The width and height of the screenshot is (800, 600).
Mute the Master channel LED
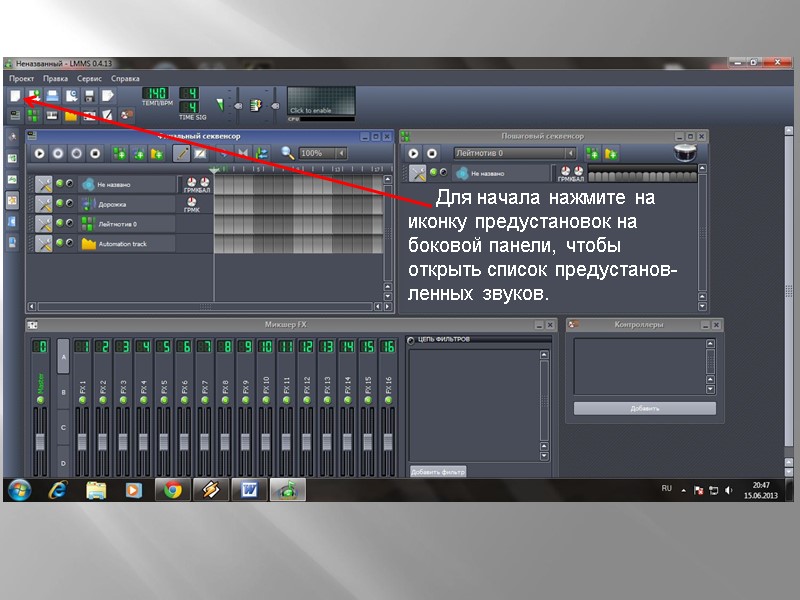[x=40, y=401]
